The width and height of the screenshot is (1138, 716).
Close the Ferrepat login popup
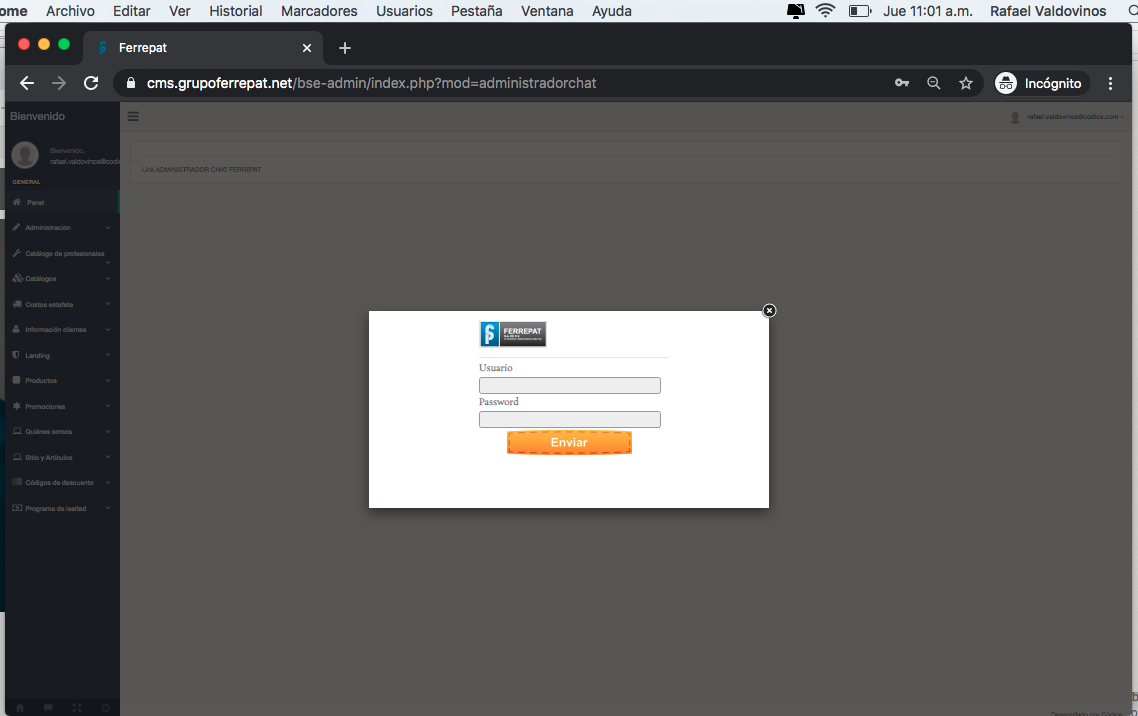click(x=769, y=310)
